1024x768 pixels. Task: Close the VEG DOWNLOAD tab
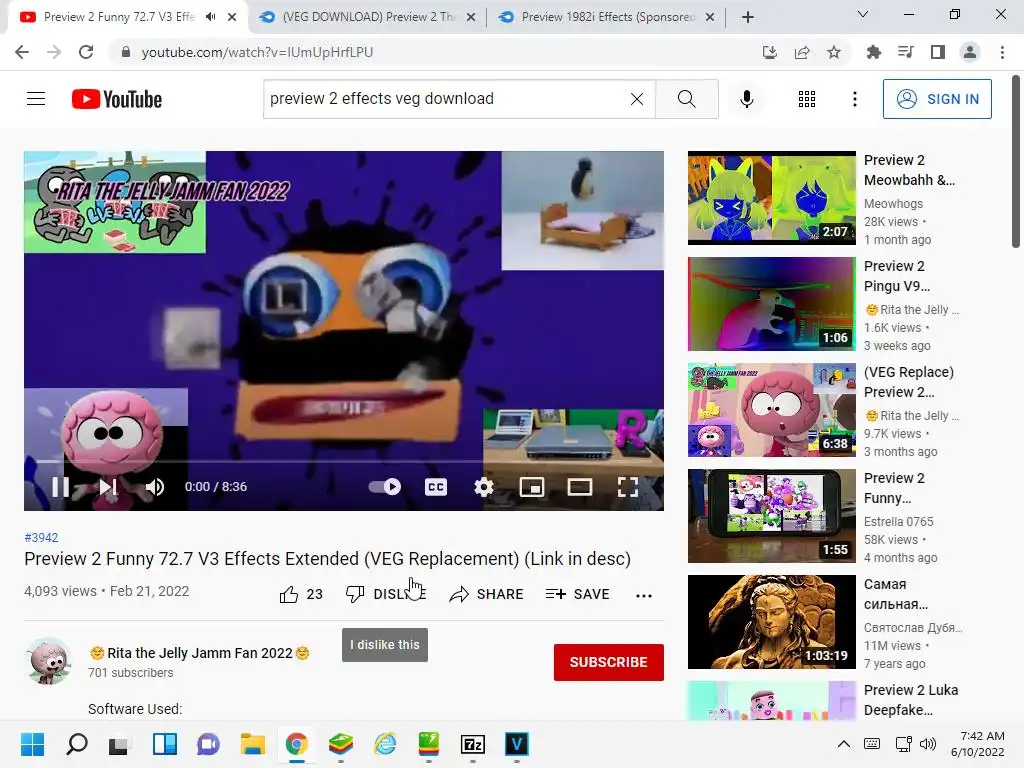(x=471, y=18)
